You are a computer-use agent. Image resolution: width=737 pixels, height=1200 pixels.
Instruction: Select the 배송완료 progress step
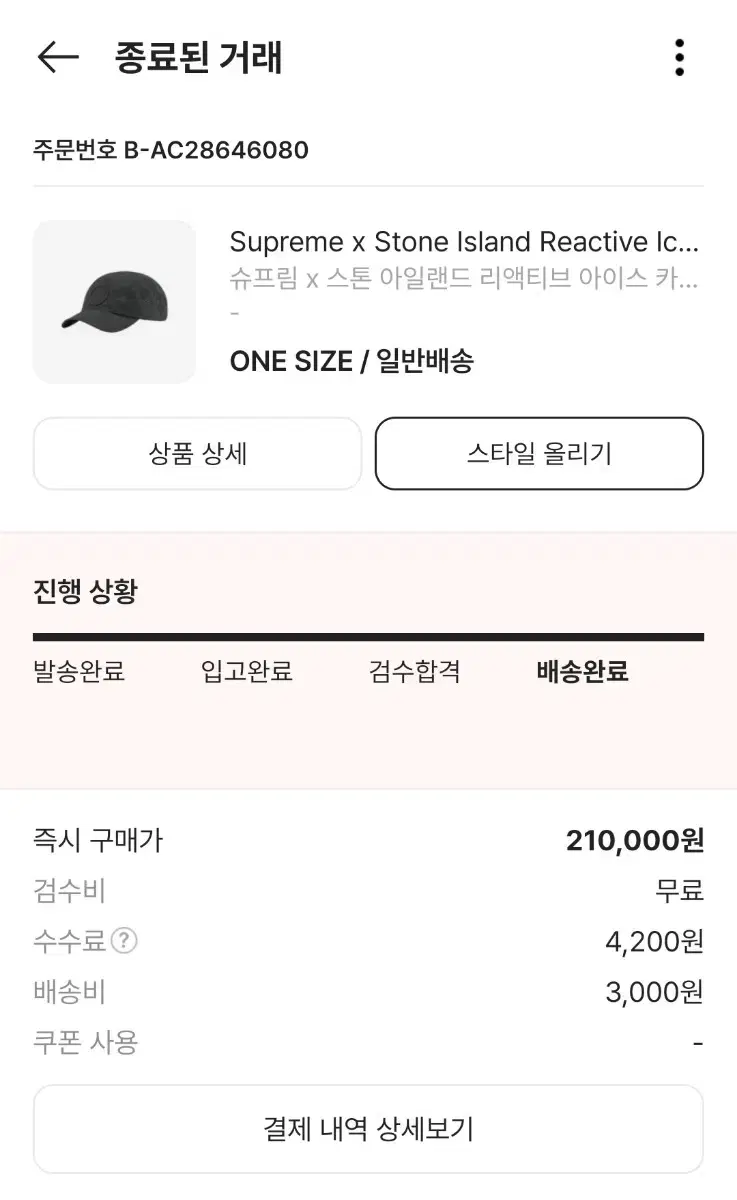[x=582, y=671]
